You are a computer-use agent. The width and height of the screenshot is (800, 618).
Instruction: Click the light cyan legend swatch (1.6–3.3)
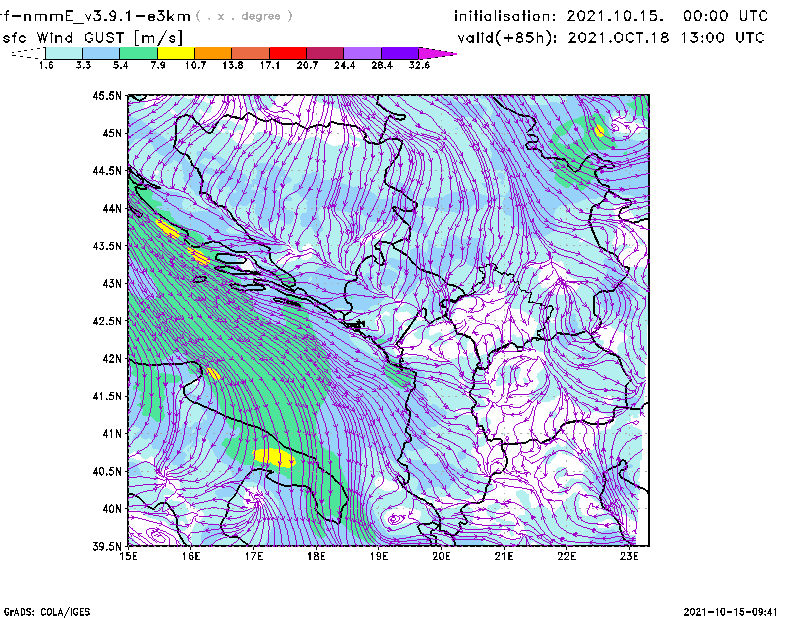tap(64, 53)
